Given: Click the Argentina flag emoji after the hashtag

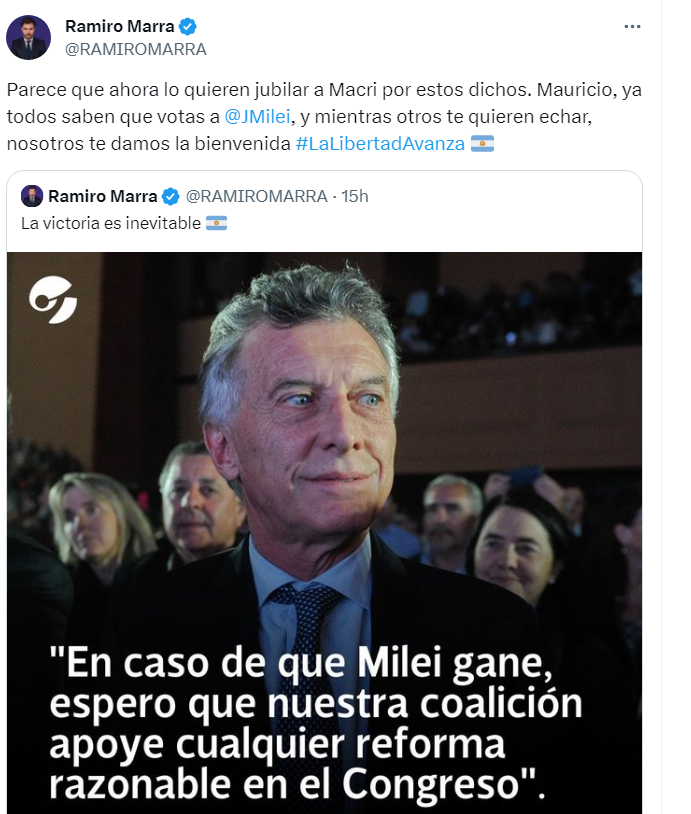Looking at the screenshot, I should [x=482, y=143].
